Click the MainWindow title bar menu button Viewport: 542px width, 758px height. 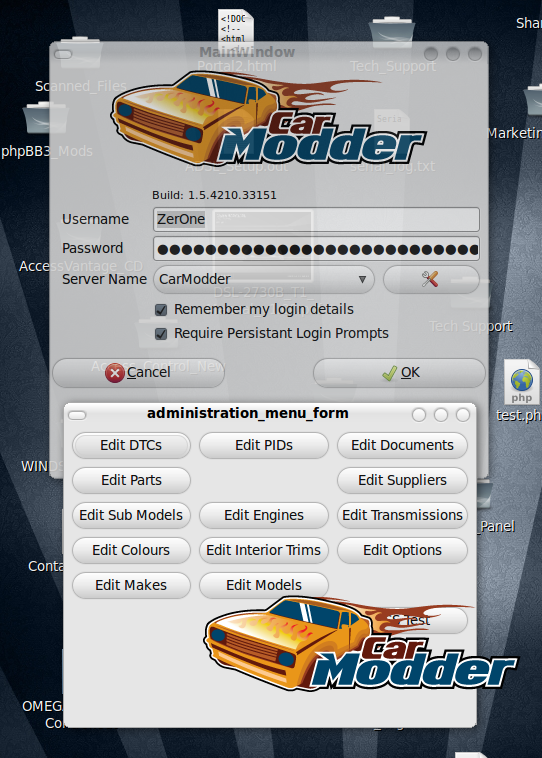click(x=63, y=54)
